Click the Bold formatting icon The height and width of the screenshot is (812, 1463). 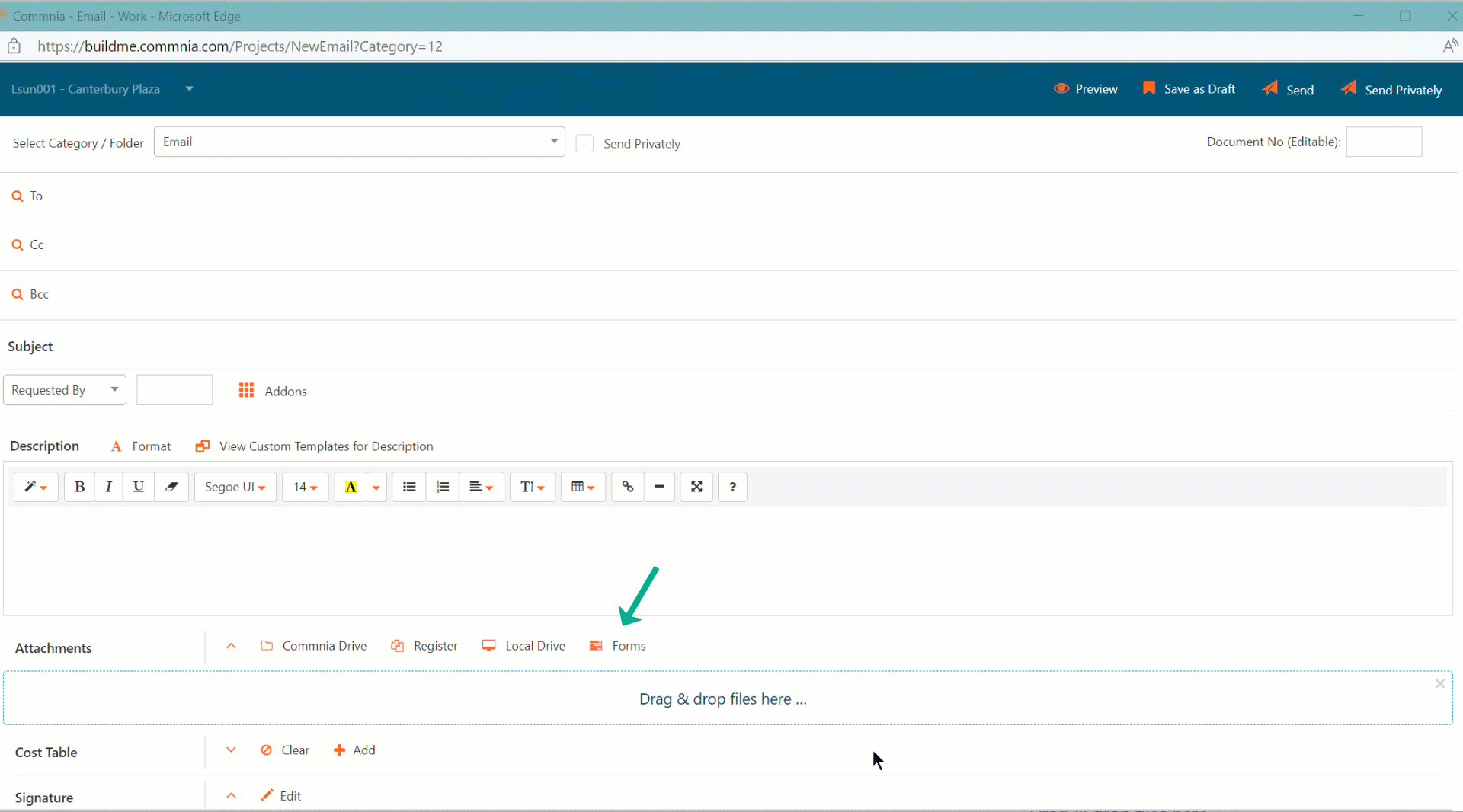click(79, 487)
